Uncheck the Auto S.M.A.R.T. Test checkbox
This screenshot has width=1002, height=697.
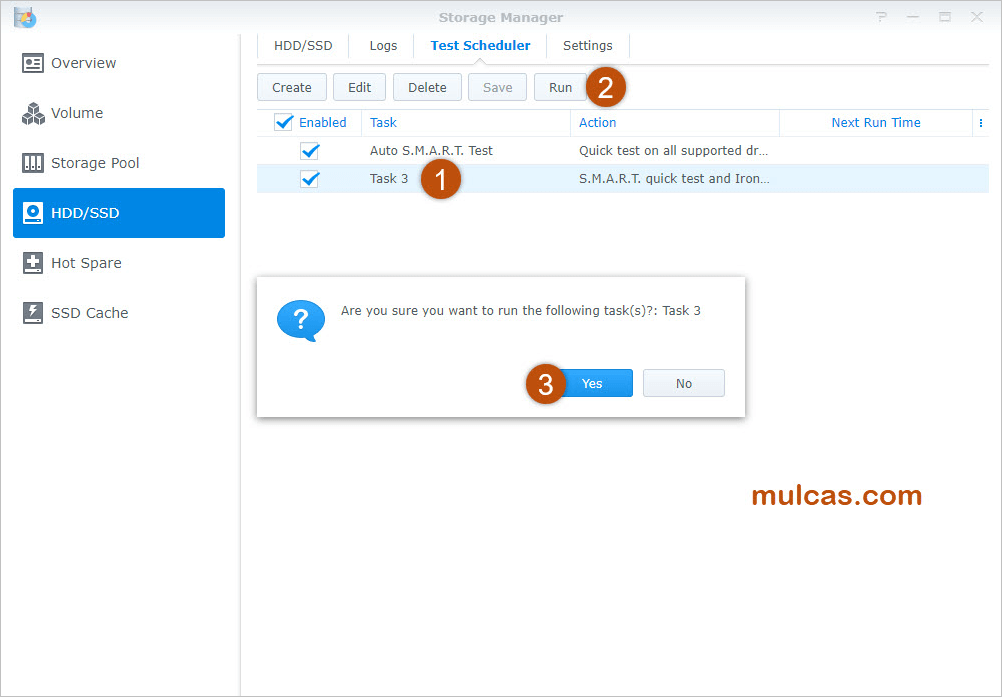click(310, 151)
